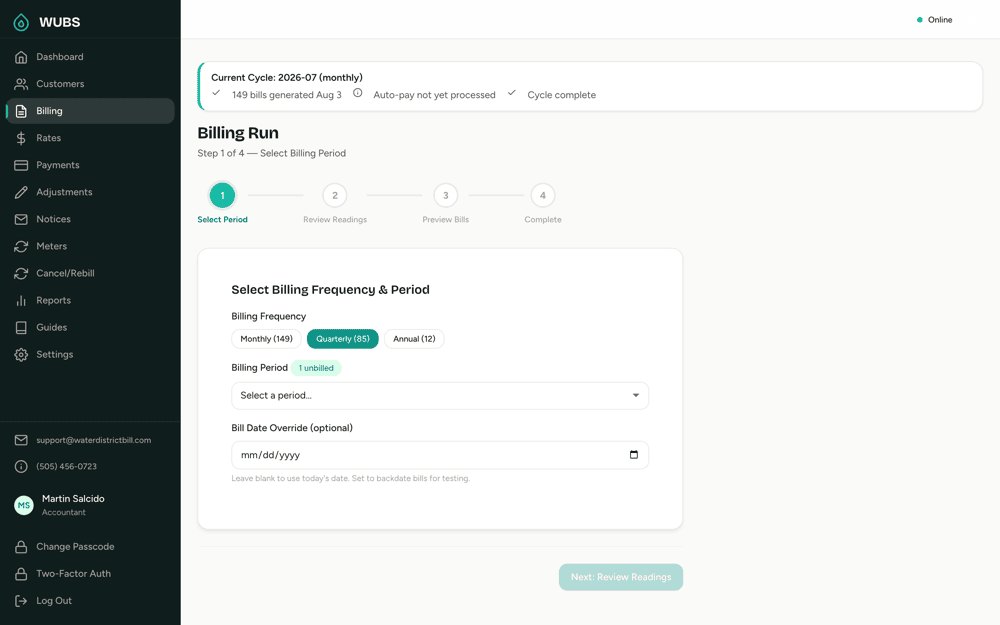Image resolution: width=1000 pixels, height=625 pixels.
Task: Click the checkmark beside 149 bills generated
Action: (x=216, y=93)
